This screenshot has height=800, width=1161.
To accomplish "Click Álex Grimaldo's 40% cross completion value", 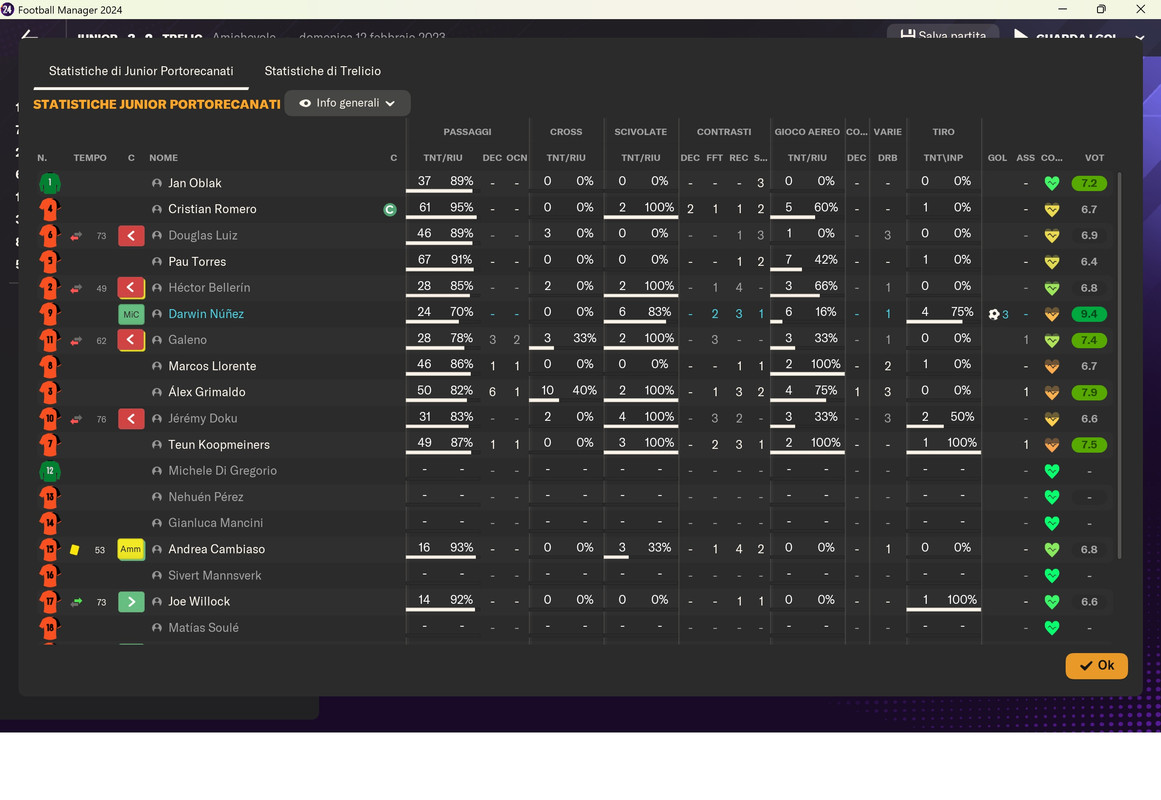I will 584,390.
